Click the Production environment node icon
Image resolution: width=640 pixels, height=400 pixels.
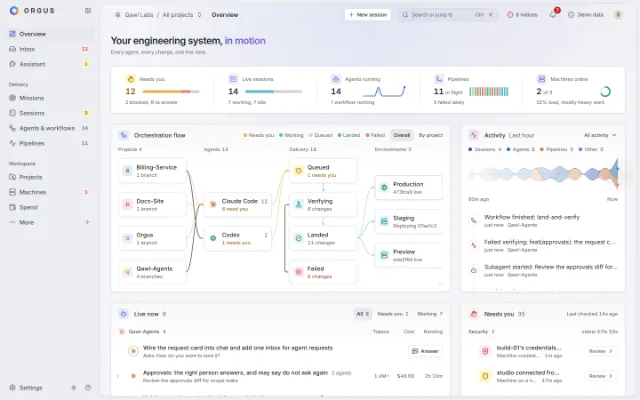tap(384, 187)
